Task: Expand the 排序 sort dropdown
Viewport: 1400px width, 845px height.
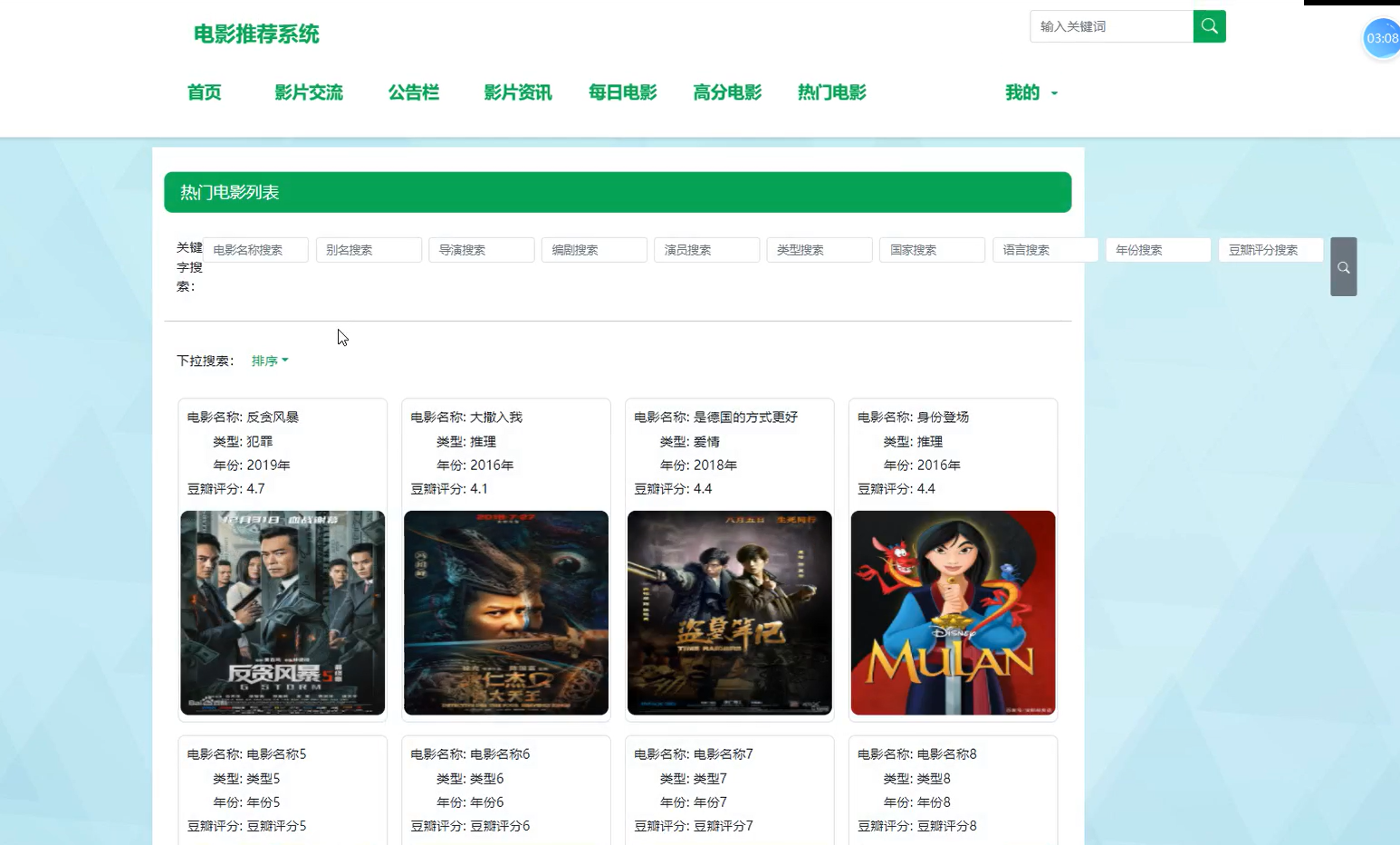Action: pyautogui.click(x=270, y=360)
